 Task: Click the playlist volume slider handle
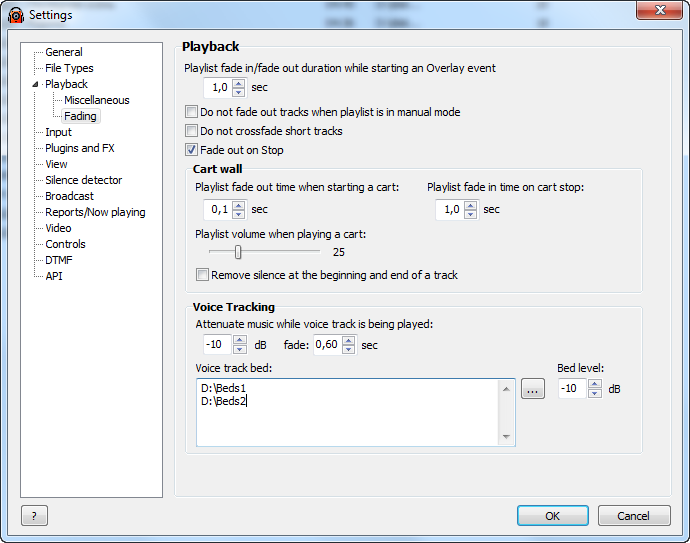click(238, 252)
